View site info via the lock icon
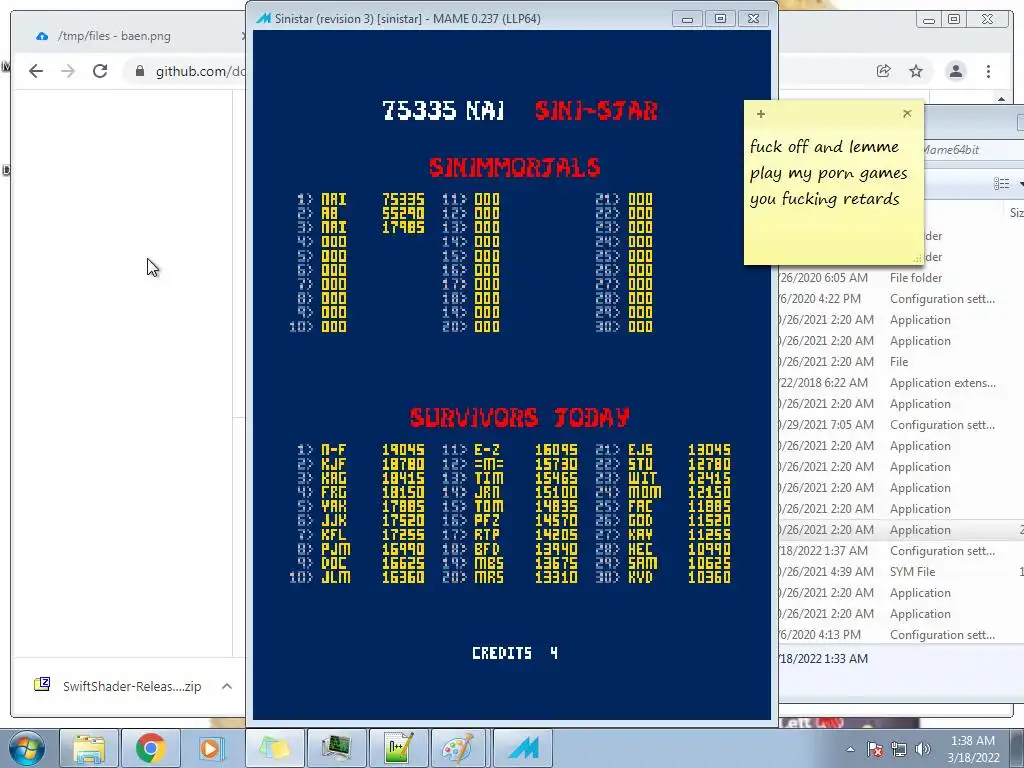The height and width of the screenshot is (768, 1024). 139,71
